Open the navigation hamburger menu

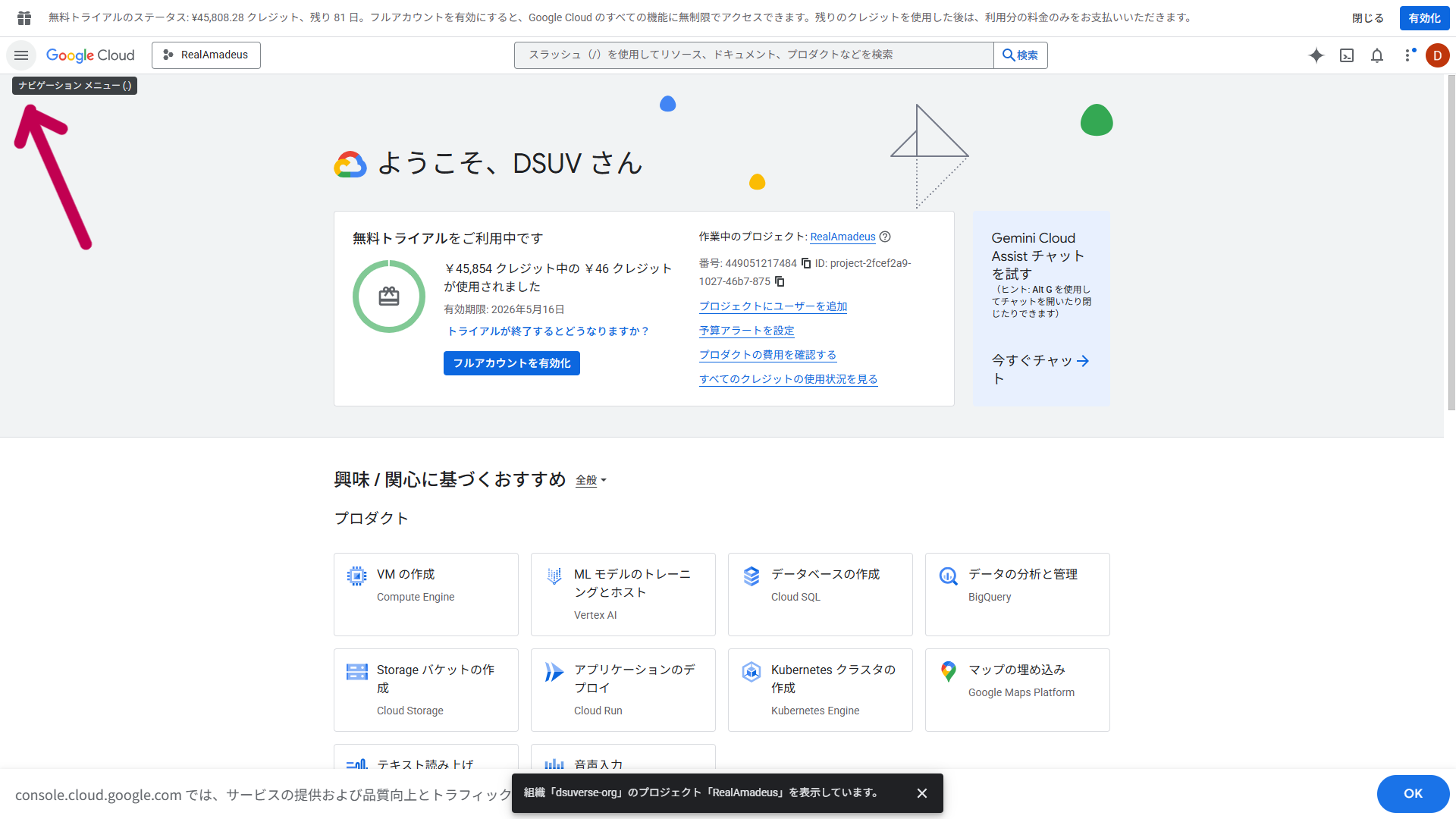21,55
